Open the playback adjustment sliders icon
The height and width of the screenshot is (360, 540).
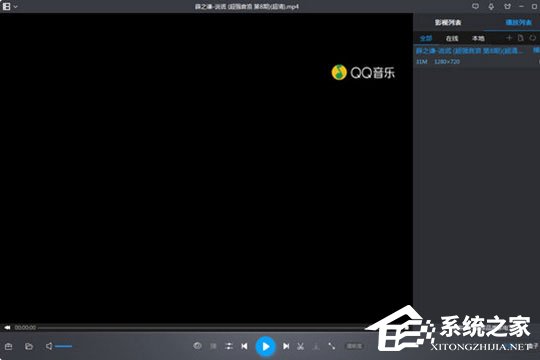coord(229,346)
